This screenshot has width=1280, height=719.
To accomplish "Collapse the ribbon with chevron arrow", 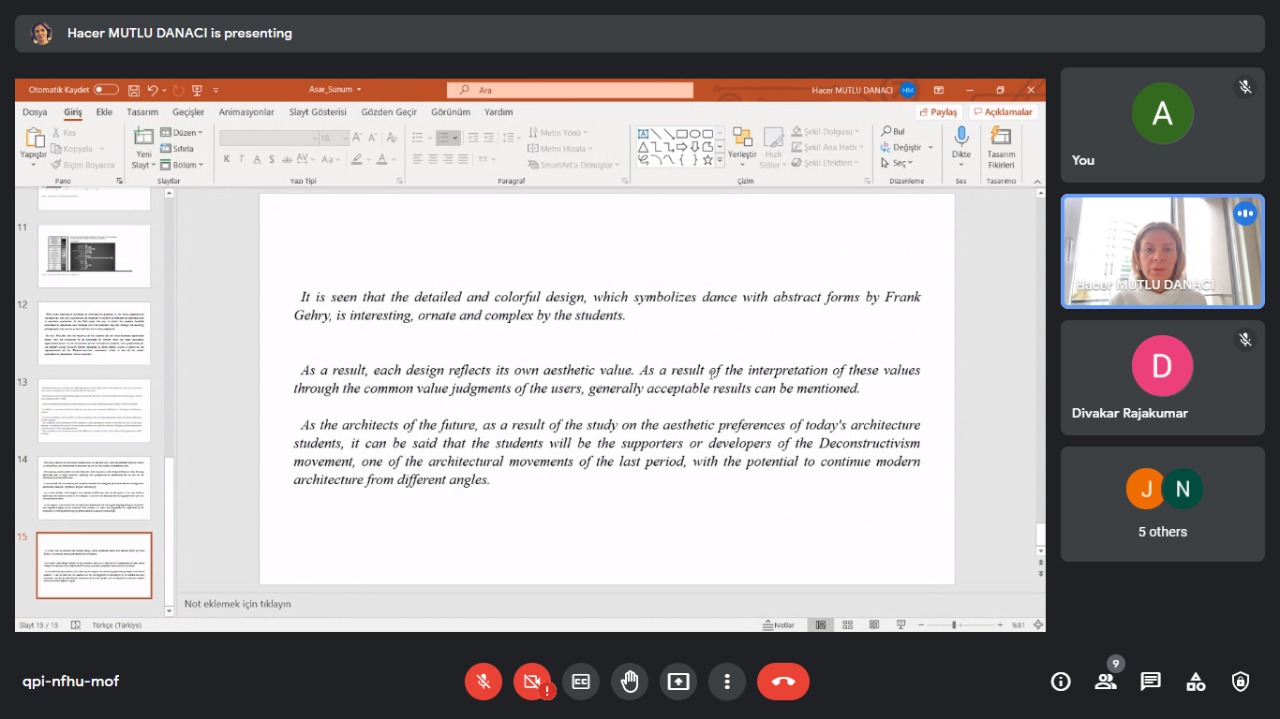I will tap(1036, 181).
